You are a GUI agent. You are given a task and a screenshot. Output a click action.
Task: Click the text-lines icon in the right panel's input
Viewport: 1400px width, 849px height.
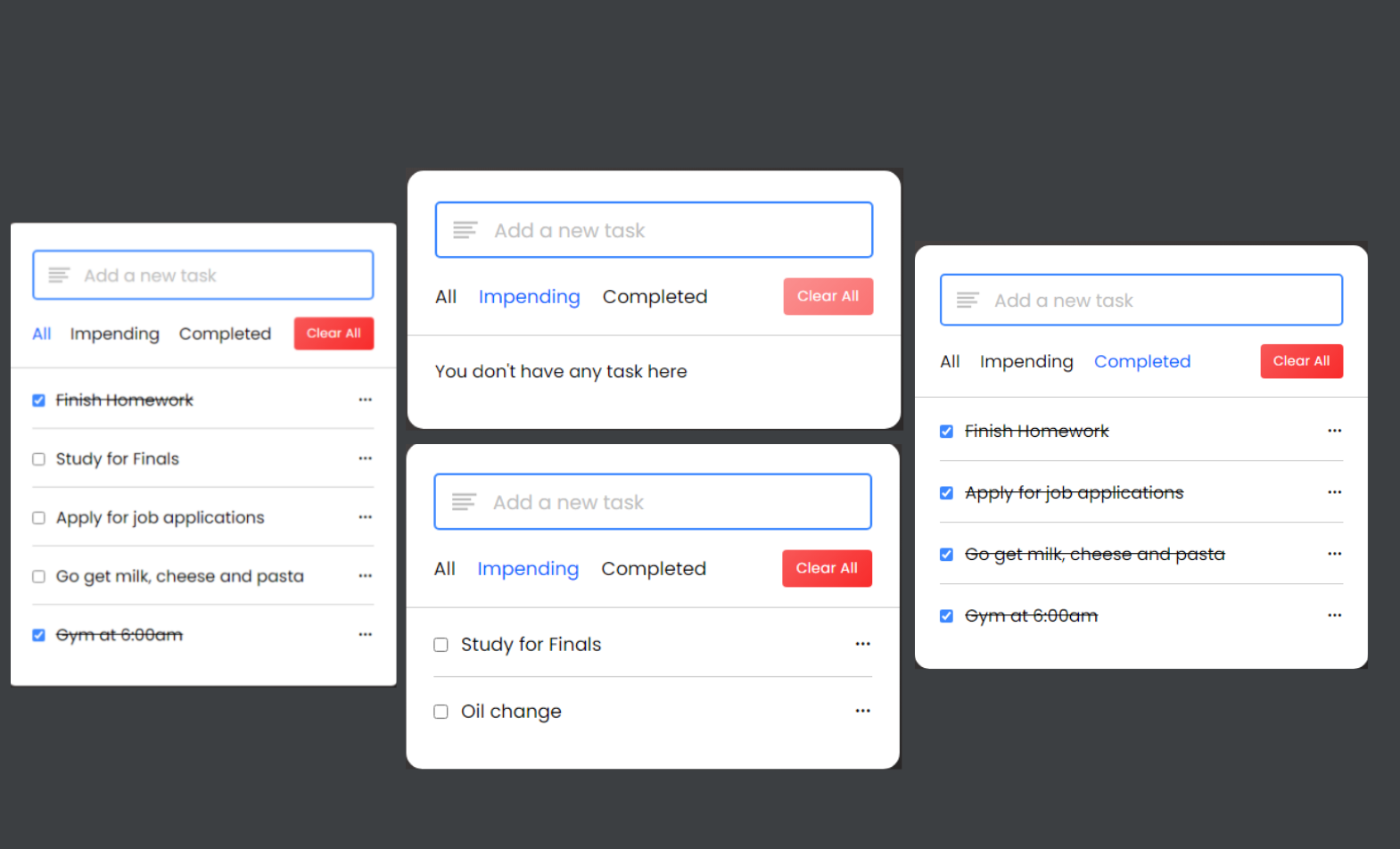tap(968, 301)
